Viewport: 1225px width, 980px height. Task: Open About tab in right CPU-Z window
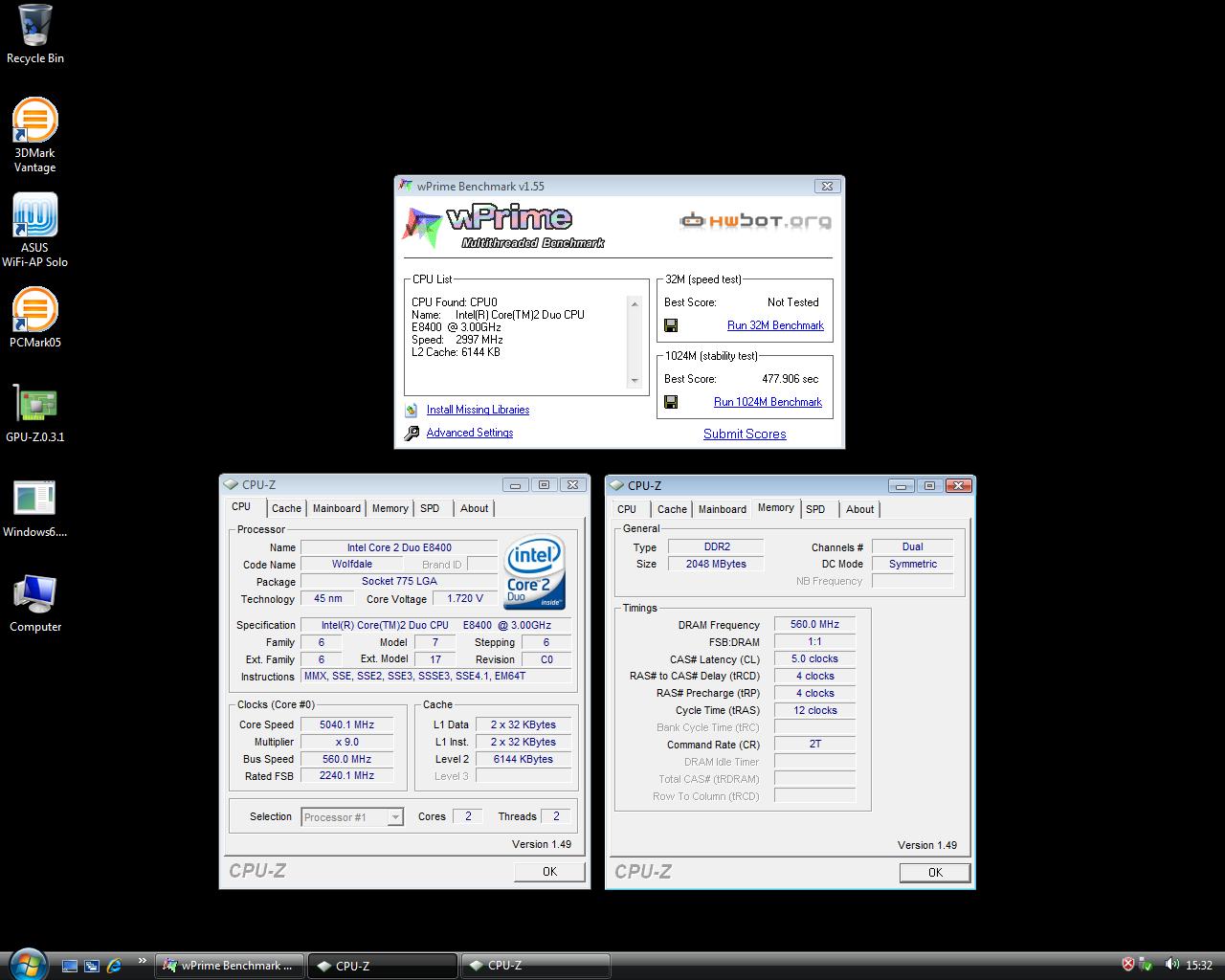click(x=859, y=509)
